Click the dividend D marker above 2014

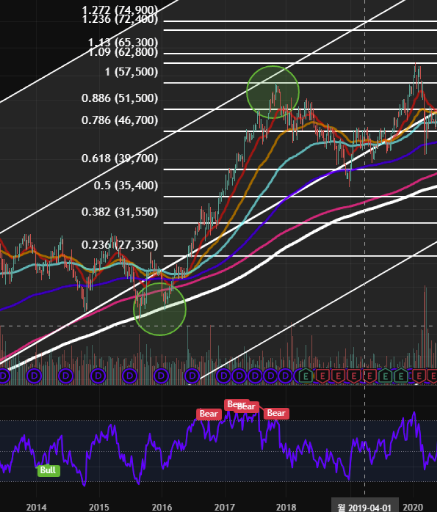tap(34, 376)
